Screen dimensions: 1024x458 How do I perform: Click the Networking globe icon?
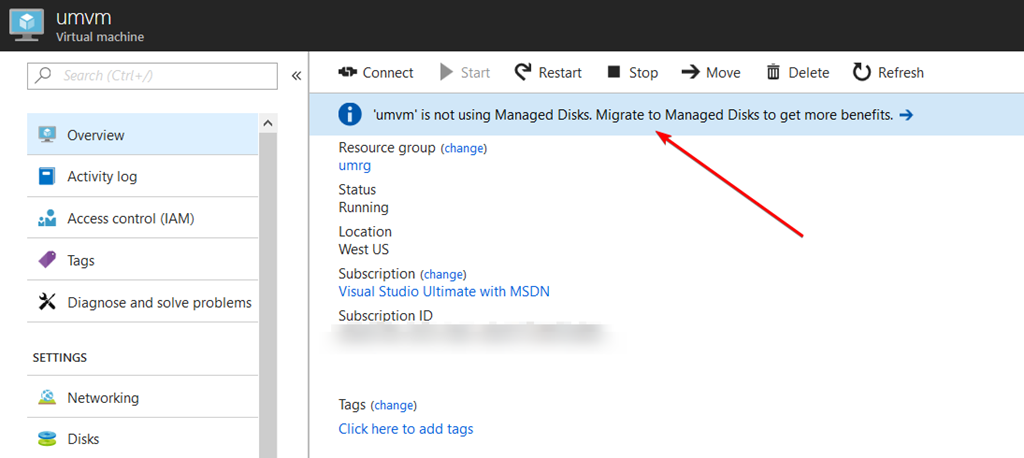(x=47, y=397)
